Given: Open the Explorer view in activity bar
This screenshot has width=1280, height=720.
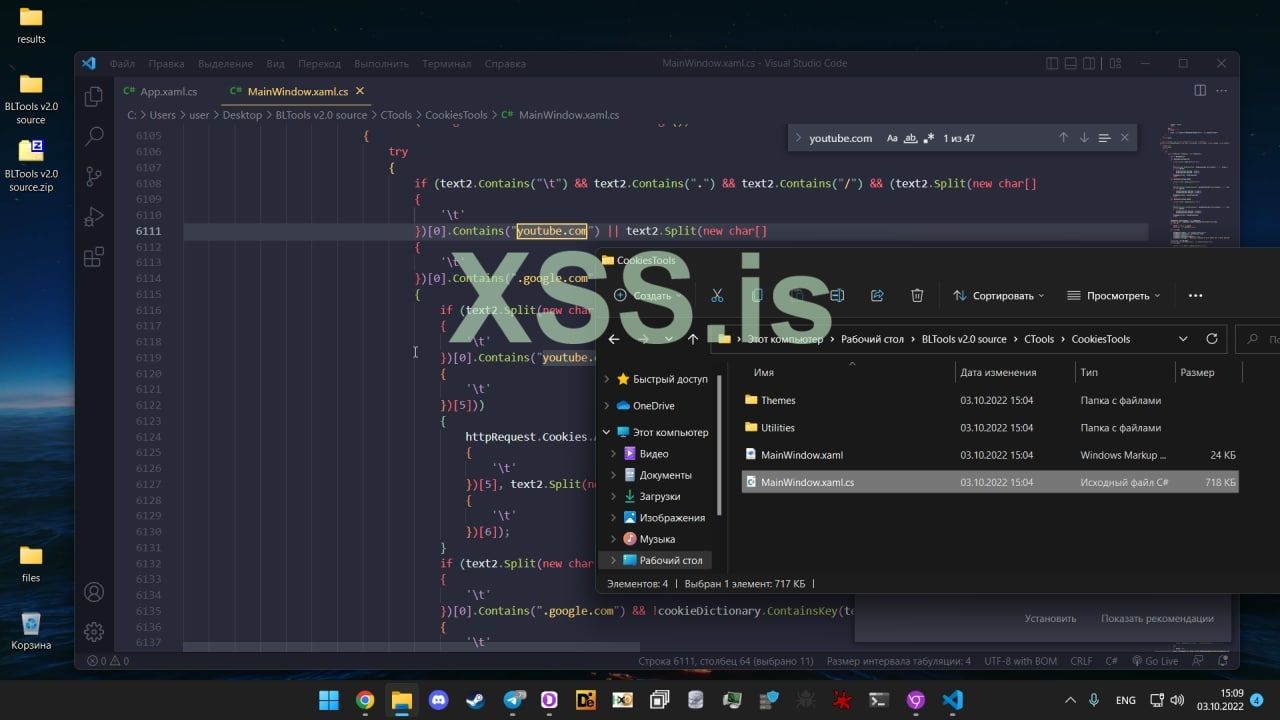Looking at the screenshot, I should pyautogui.click(x=94, y=96).
